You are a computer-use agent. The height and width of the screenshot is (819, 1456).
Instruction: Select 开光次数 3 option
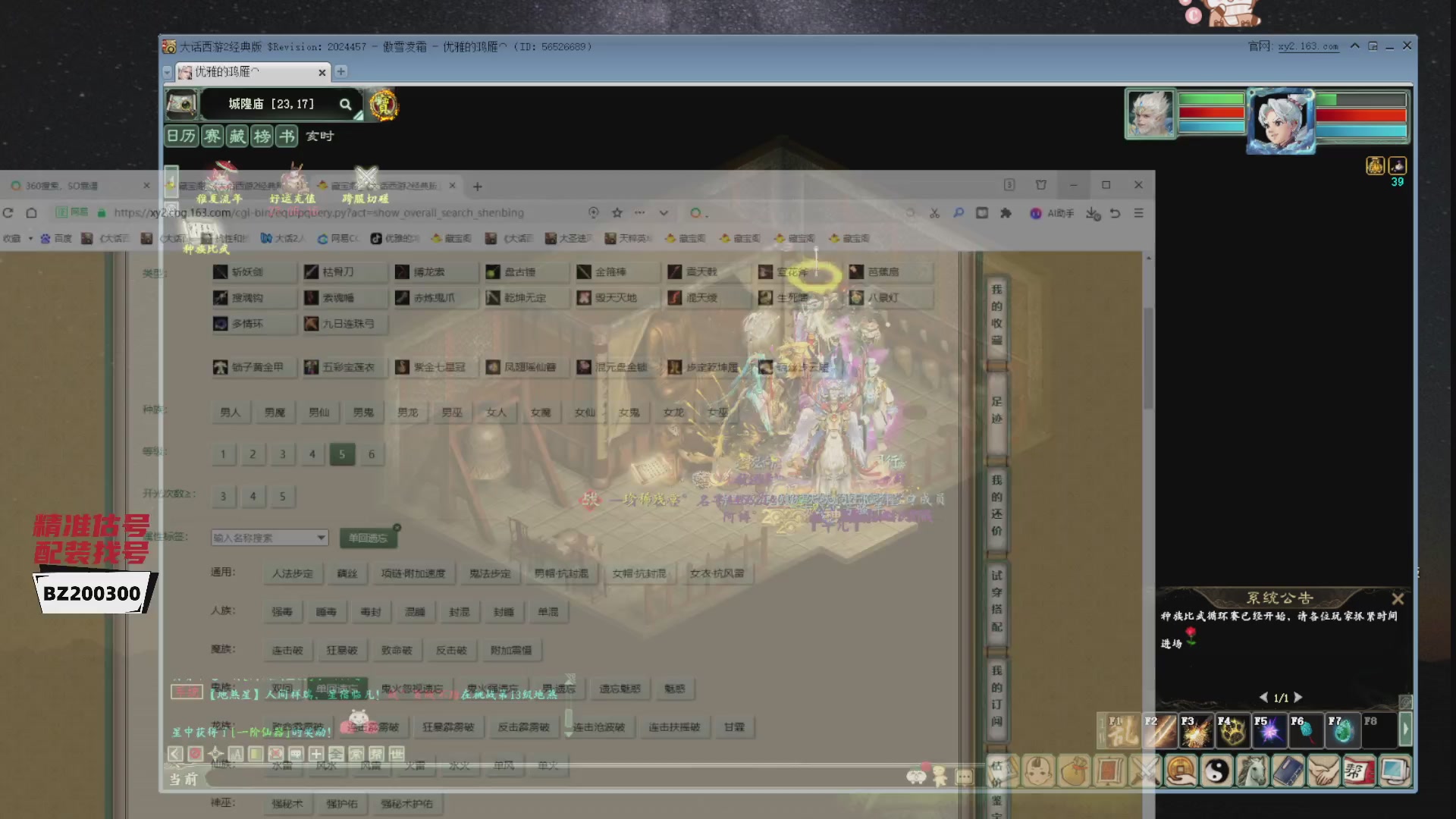(223, 496)
